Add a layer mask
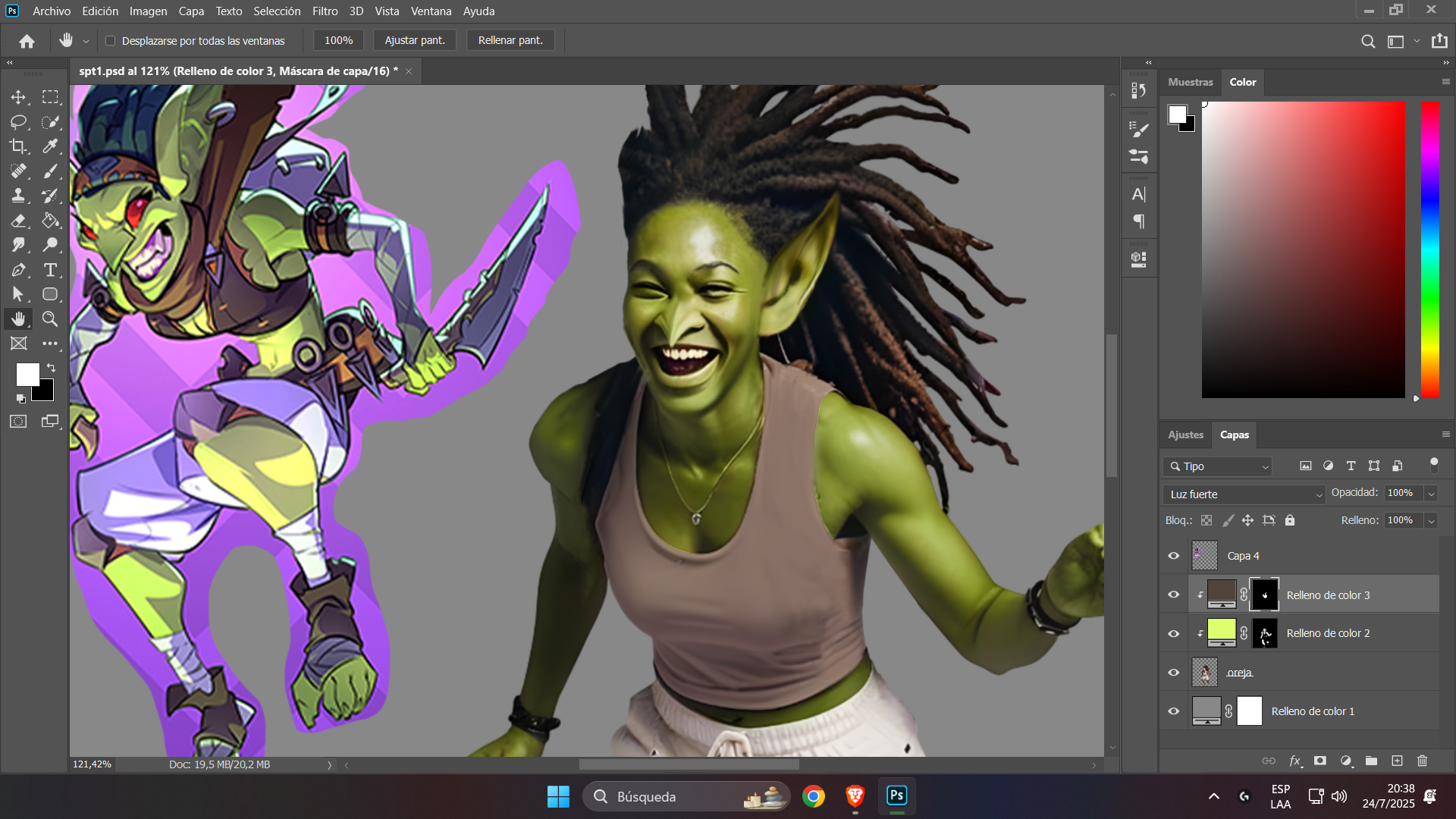The height and width of the screenshot is (819, 1456). 1320,761
